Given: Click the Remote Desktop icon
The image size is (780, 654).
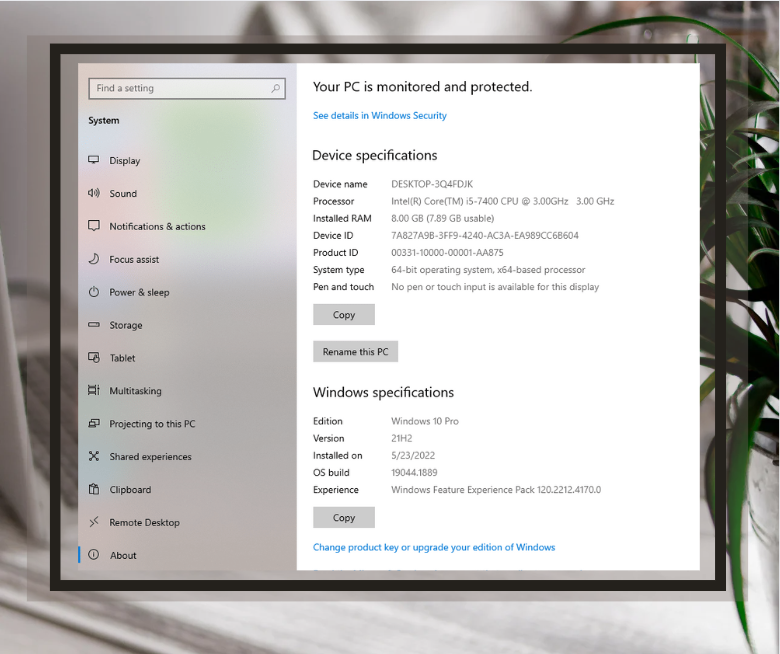Looking at the screenshot, I should (x=94, y=522).
